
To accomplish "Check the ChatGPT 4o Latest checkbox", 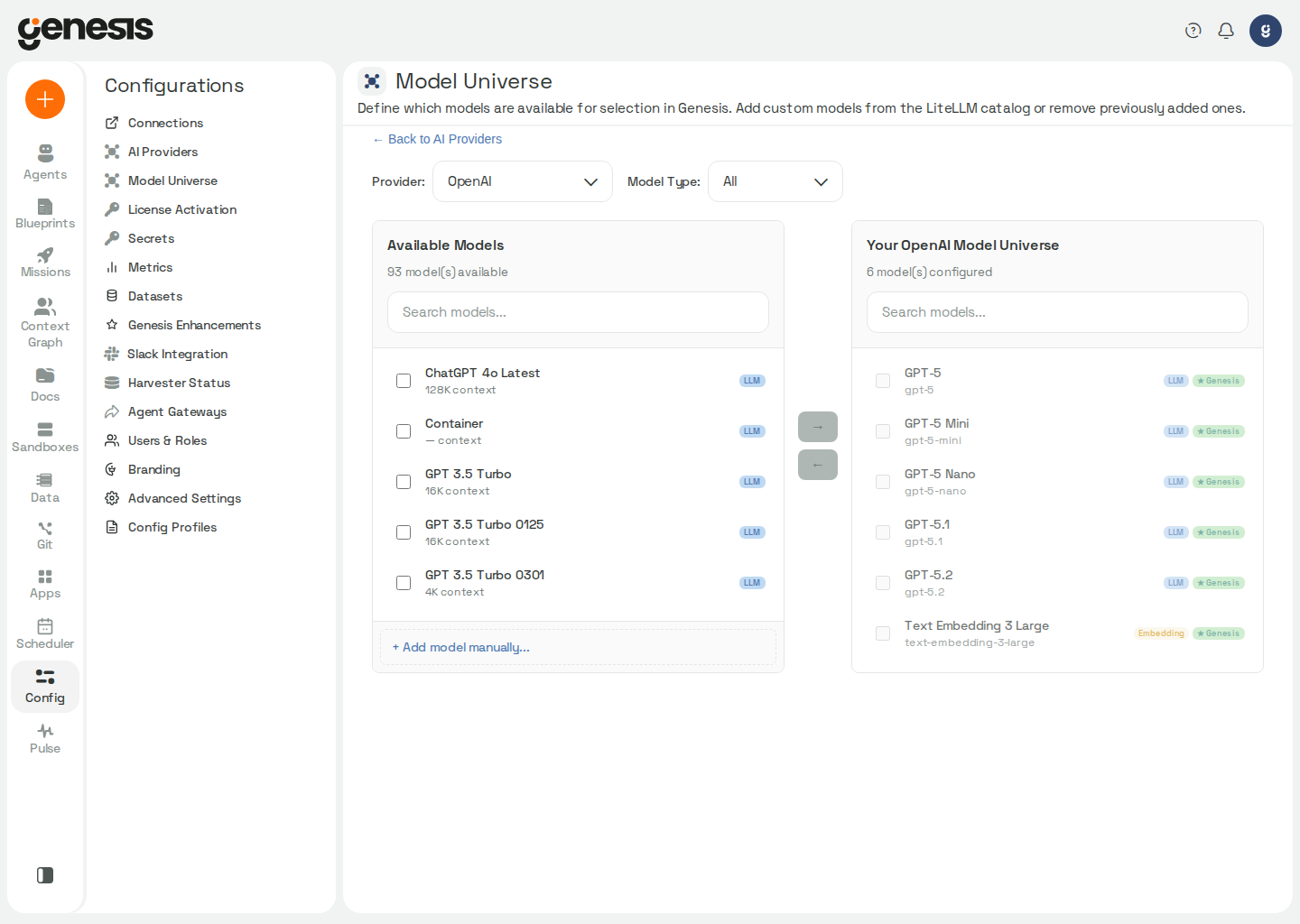I will [404, 381].
